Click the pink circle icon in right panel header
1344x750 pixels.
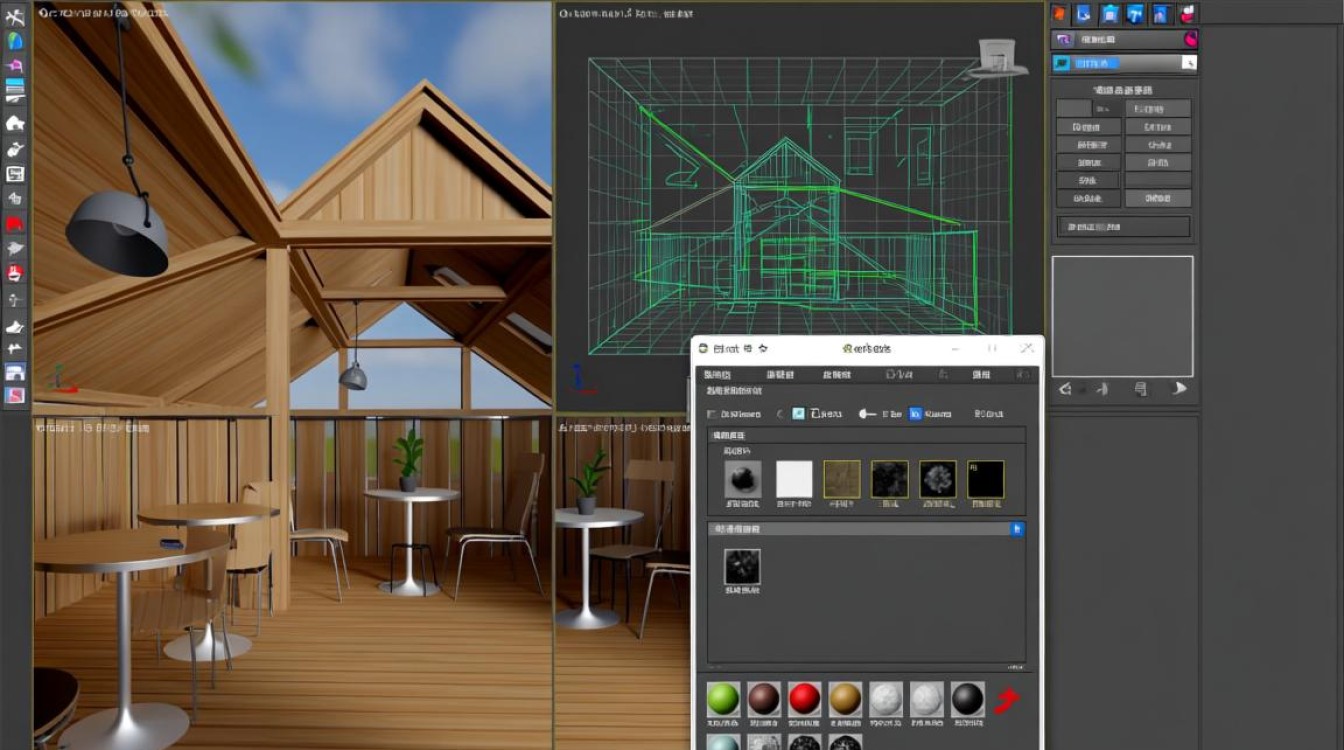(1190, 40)
